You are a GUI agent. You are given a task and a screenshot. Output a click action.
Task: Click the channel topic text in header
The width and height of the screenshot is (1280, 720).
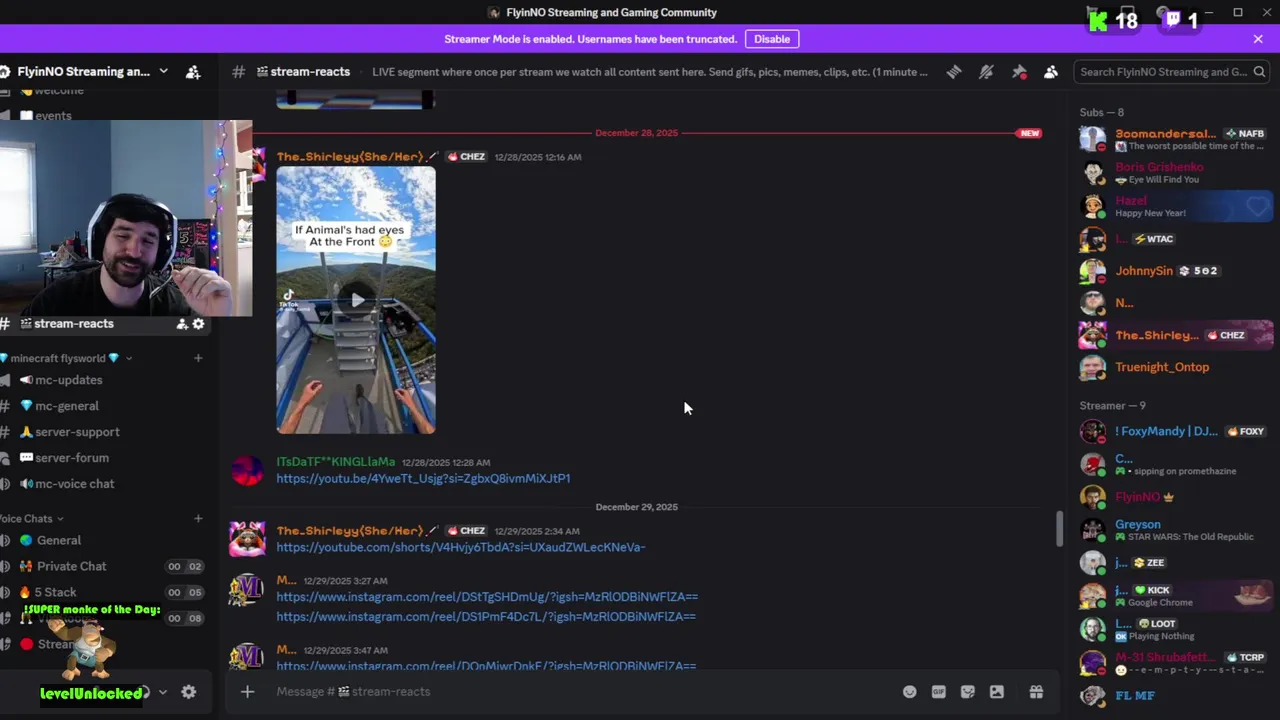650,72
